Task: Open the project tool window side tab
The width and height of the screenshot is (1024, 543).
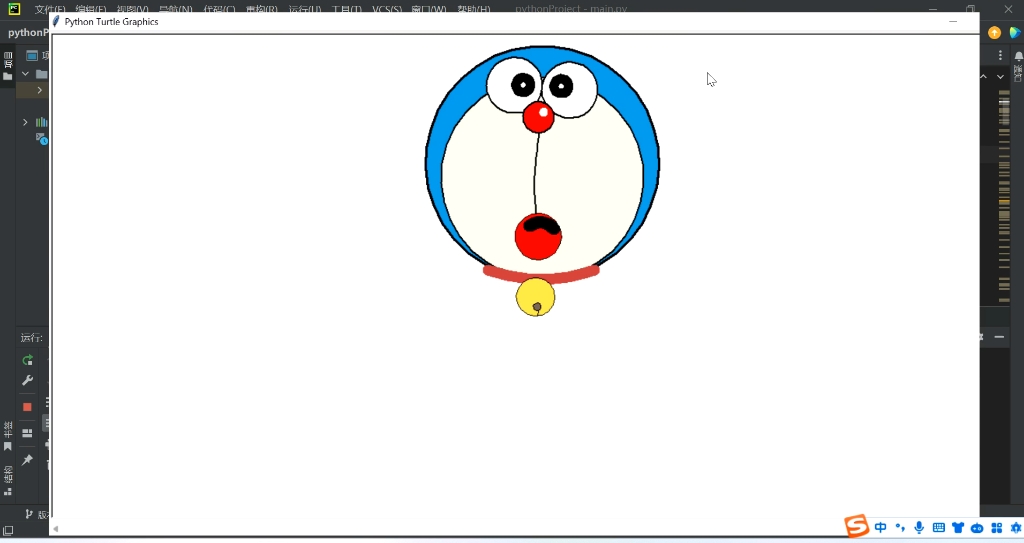Action: pos(8,66)
